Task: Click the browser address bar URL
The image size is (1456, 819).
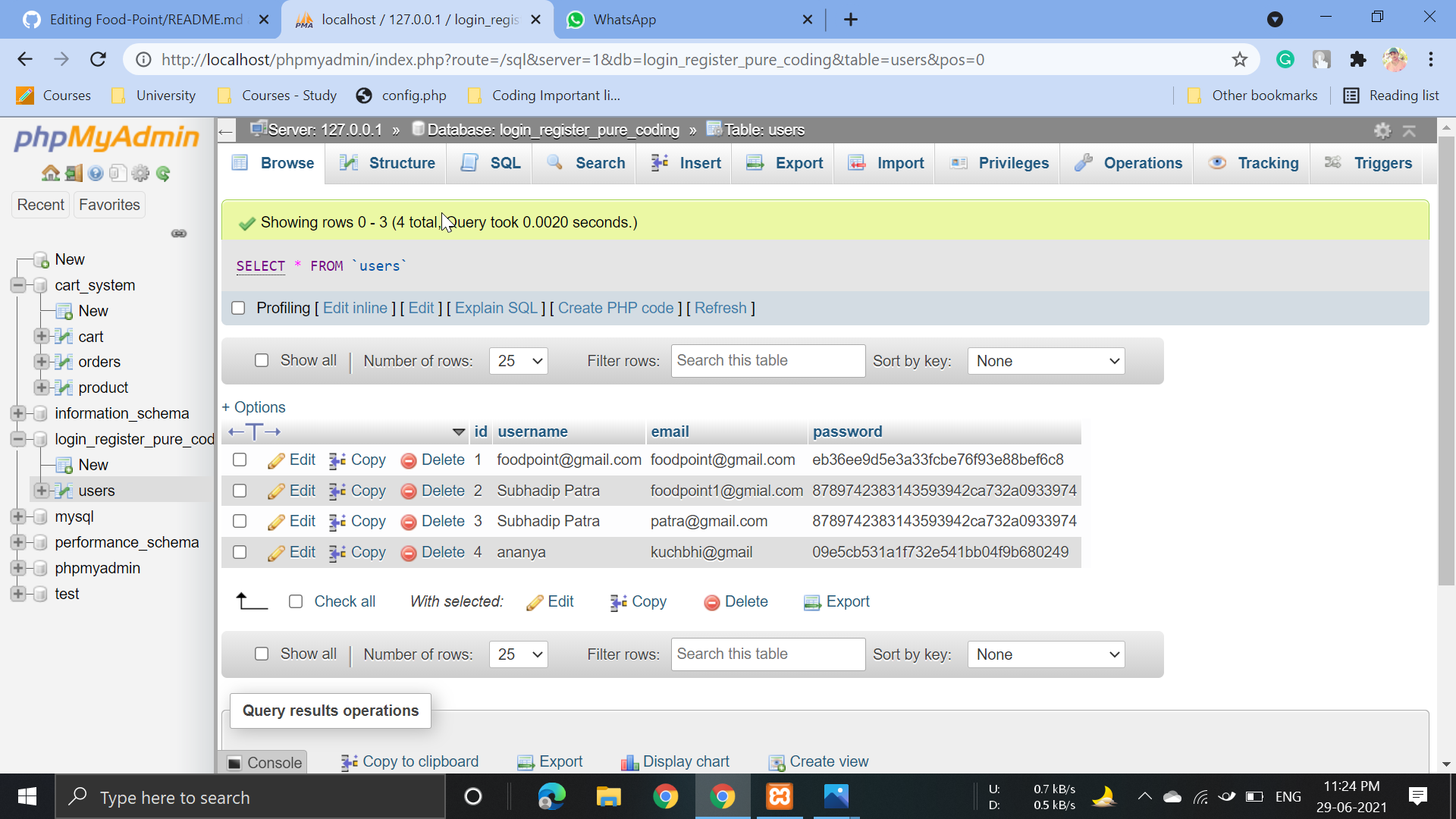Action: [x=573, y=59]
